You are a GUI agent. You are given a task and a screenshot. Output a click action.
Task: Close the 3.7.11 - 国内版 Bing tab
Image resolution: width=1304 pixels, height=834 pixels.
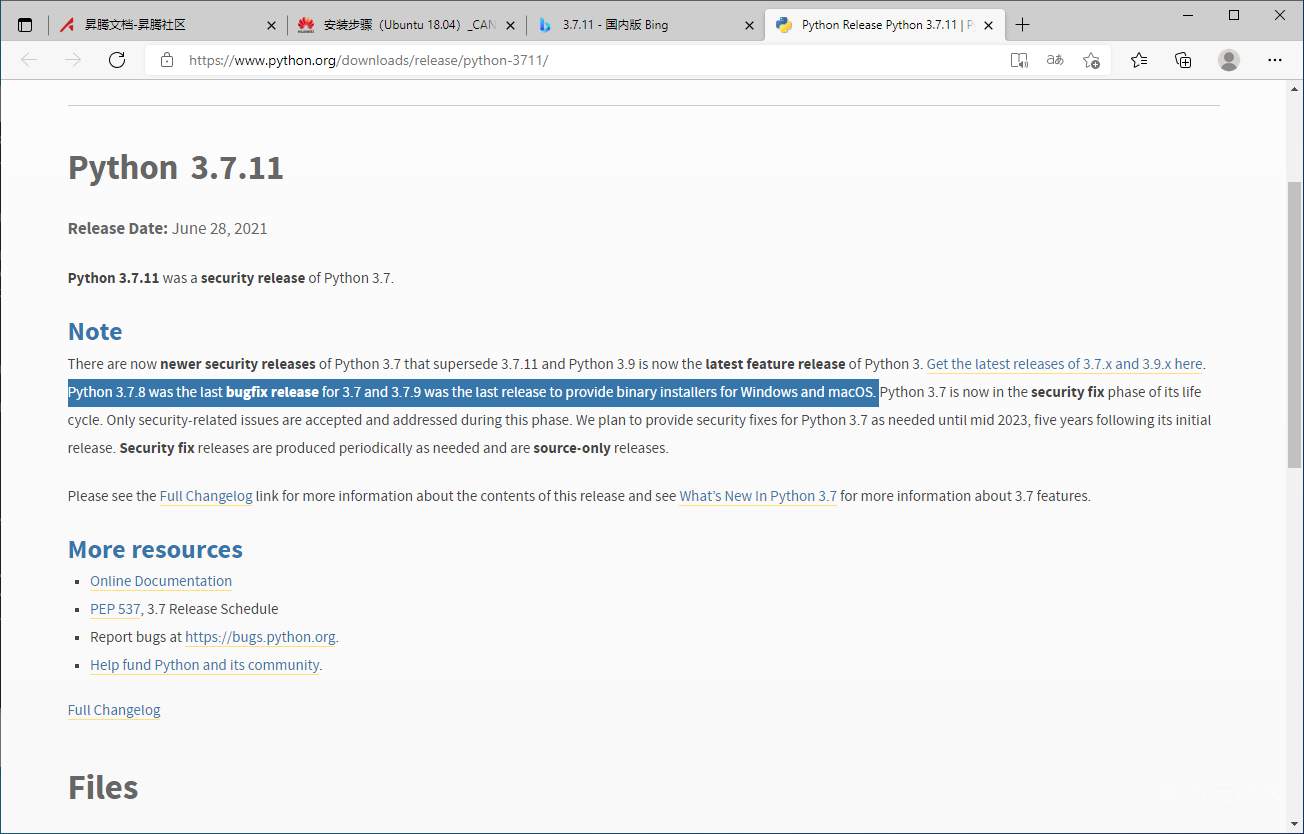[x=749, y=25]
